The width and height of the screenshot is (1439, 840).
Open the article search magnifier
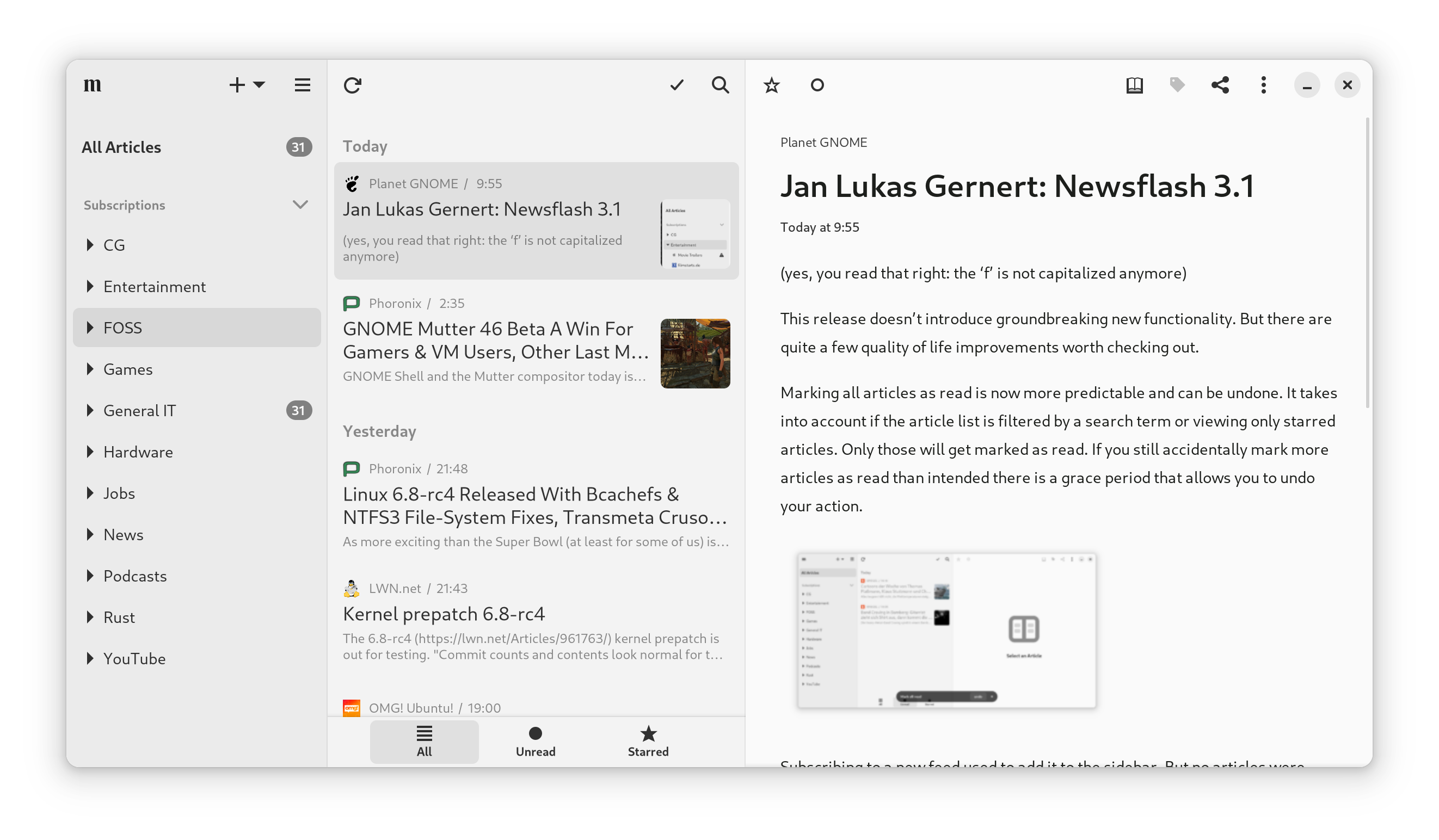720,85
